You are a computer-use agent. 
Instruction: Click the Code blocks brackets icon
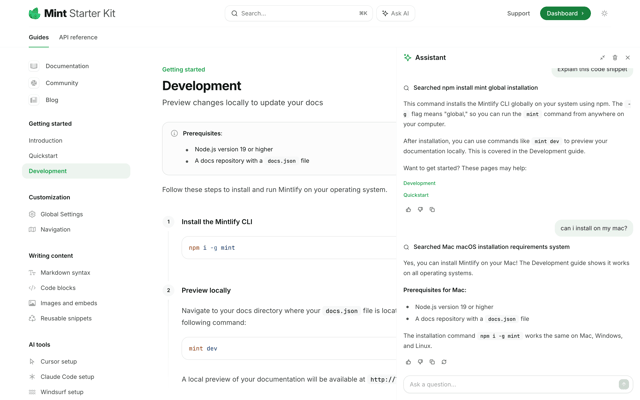32,288
